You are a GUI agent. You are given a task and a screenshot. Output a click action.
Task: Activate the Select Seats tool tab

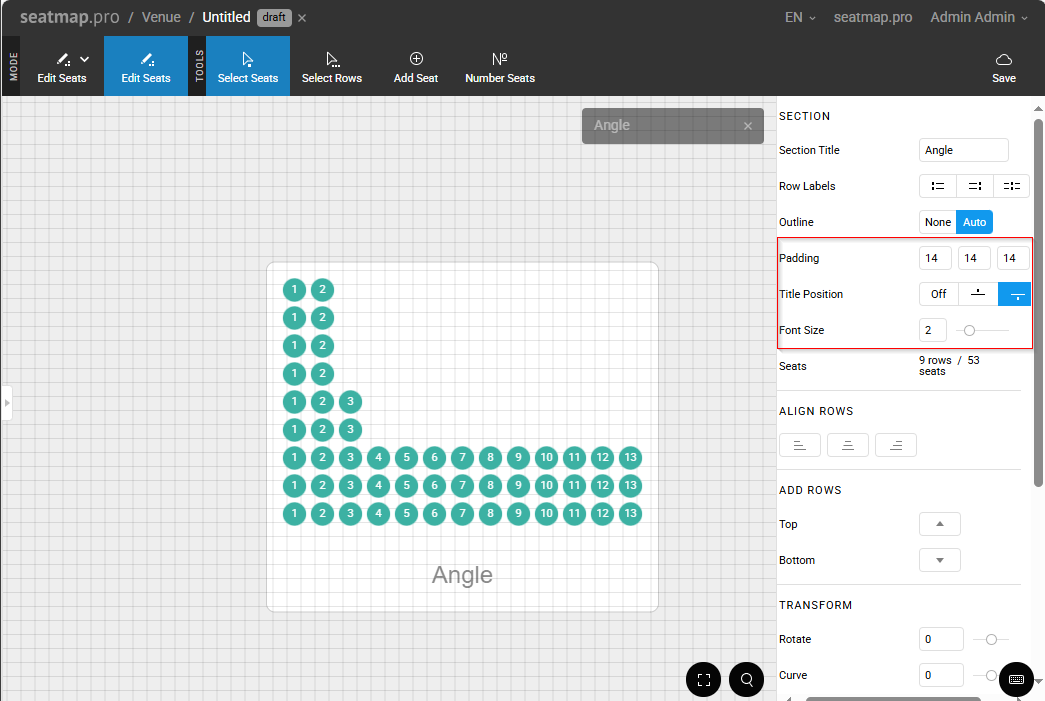click(248, 67)
